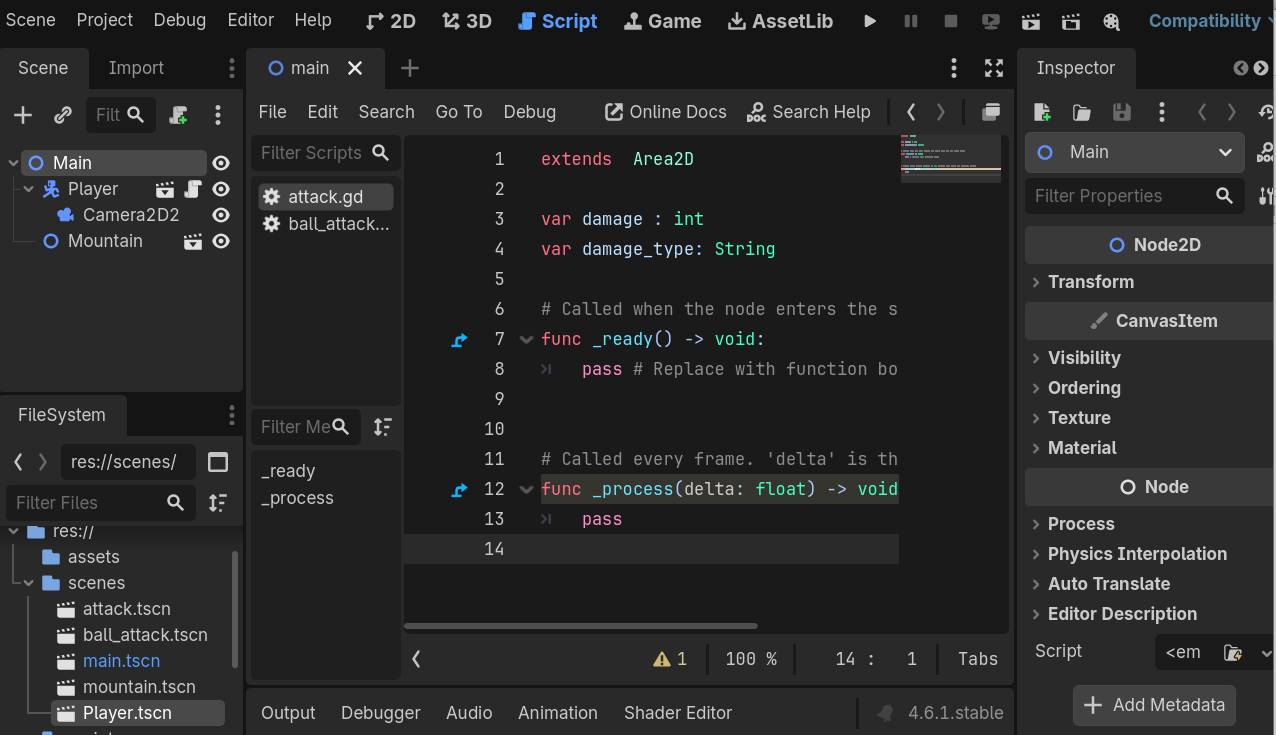Expand the Transform property section

click(1090, 282)
